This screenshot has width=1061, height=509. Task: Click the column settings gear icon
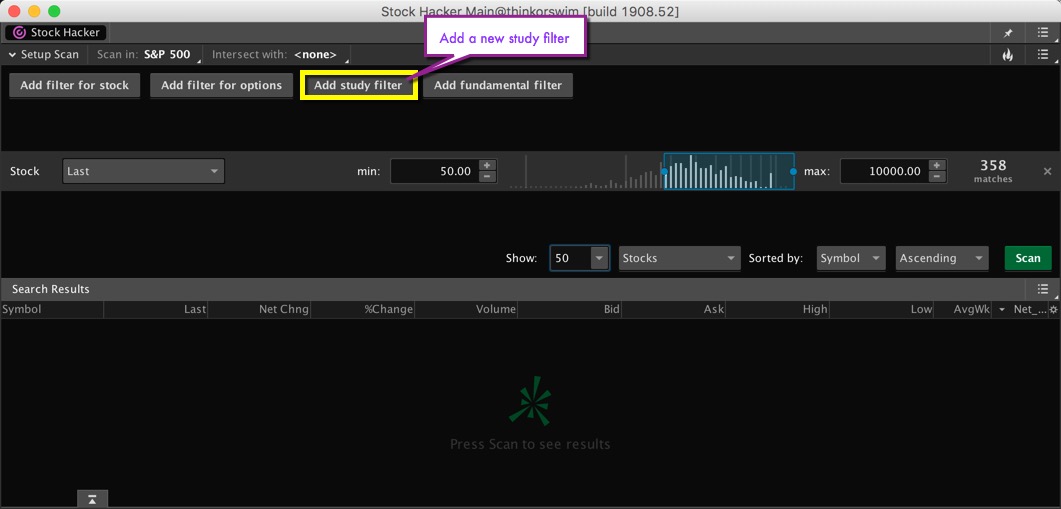pos(1053,310)
